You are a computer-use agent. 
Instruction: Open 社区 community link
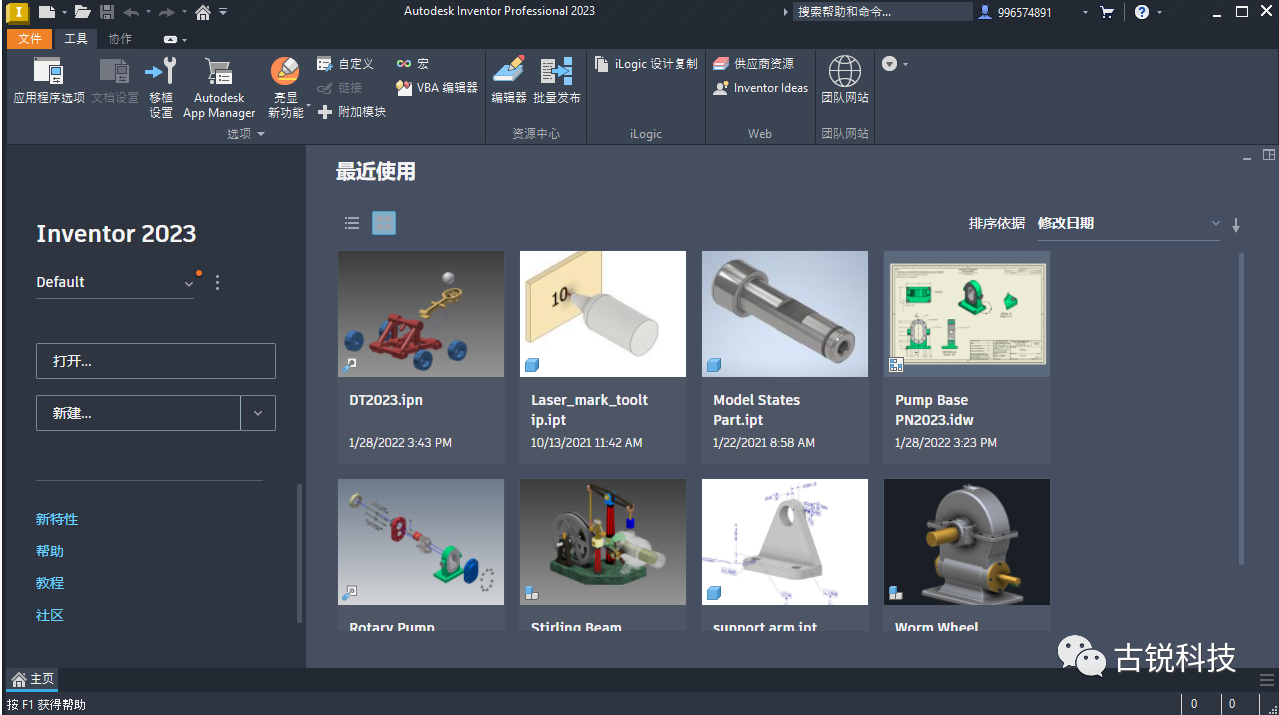[x=50, y=615]
